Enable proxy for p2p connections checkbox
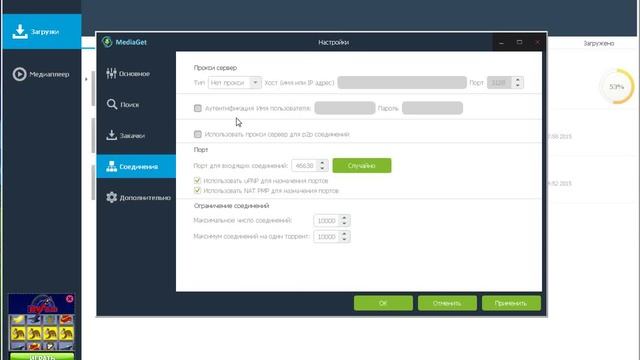Screen dimensions: 640x360 [x=198, y=134]
